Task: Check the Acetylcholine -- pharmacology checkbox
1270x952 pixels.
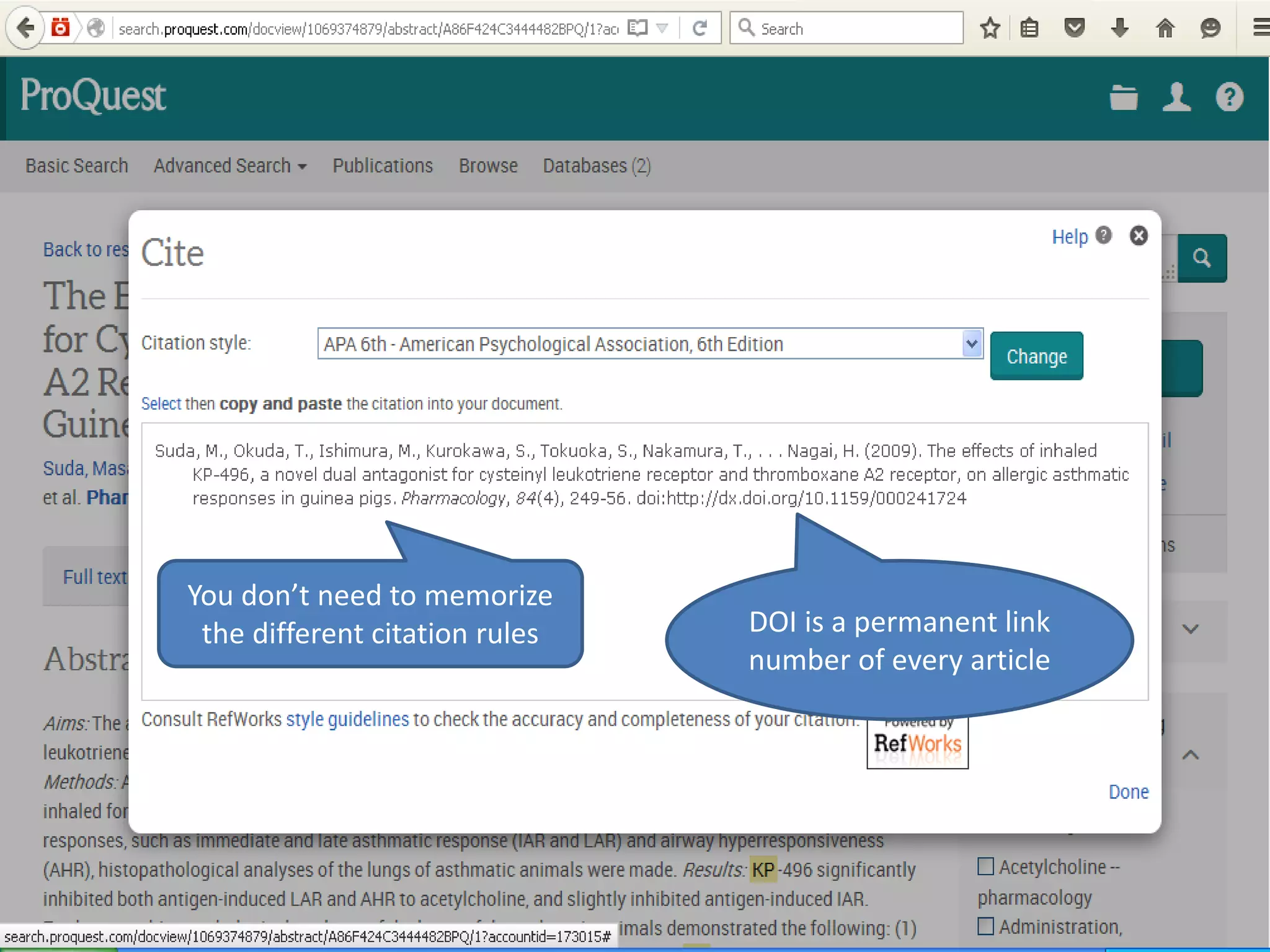Action: [985, 866]
